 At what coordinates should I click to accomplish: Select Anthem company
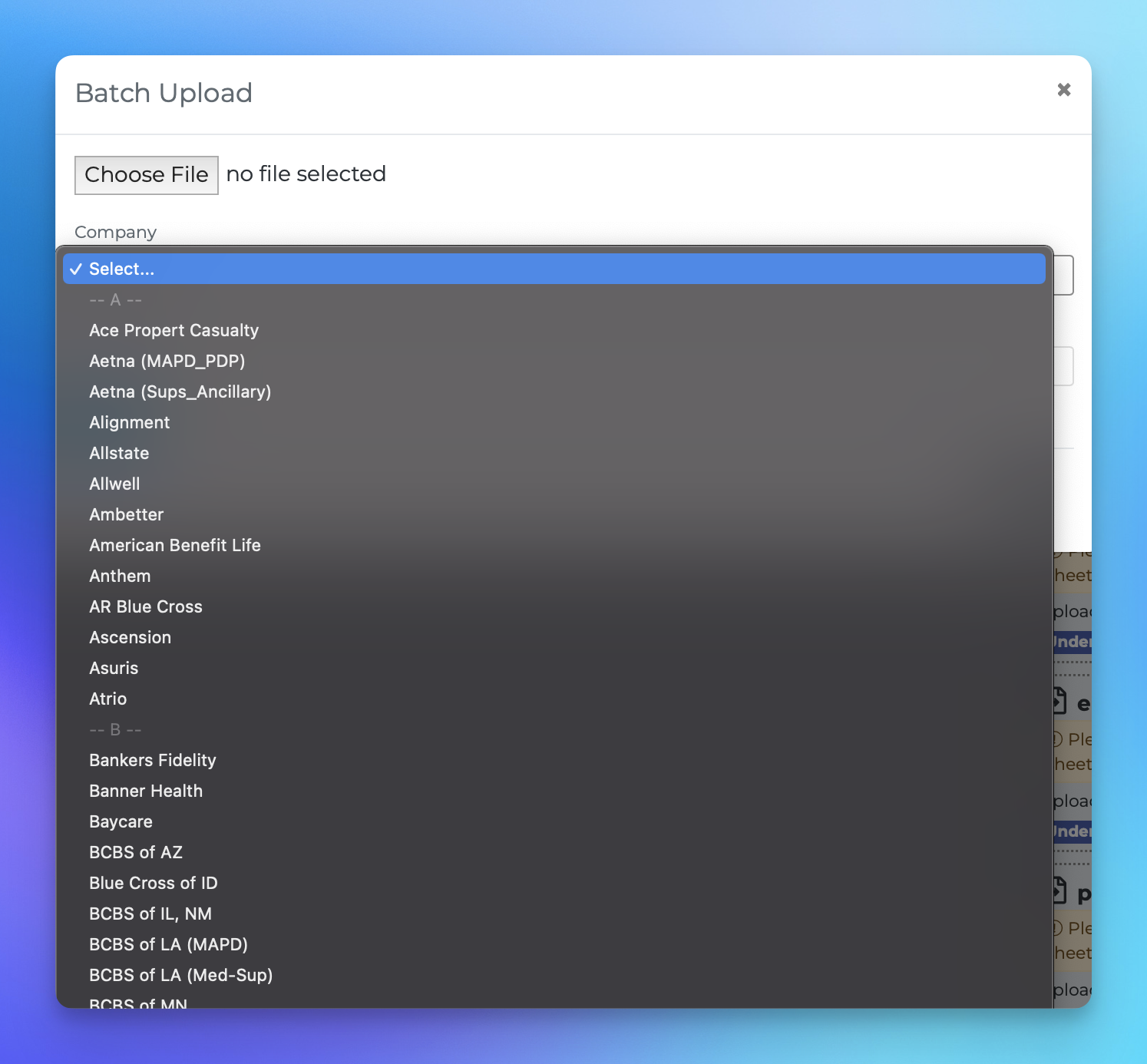(x=554, y=576)
